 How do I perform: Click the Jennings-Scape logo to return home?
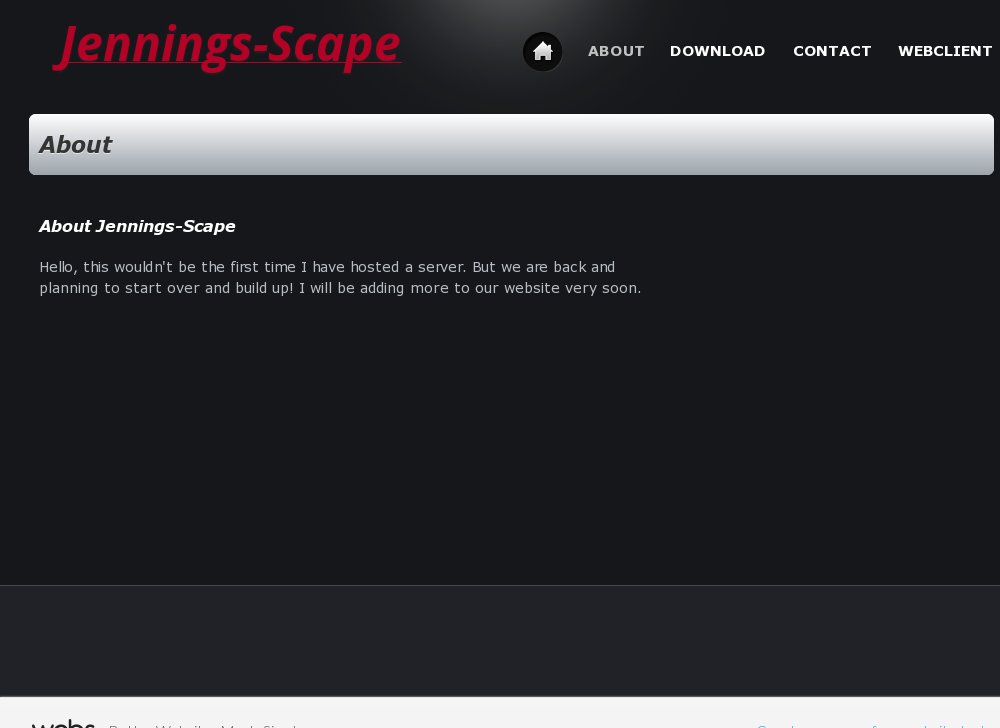click(x=227, y=42)
